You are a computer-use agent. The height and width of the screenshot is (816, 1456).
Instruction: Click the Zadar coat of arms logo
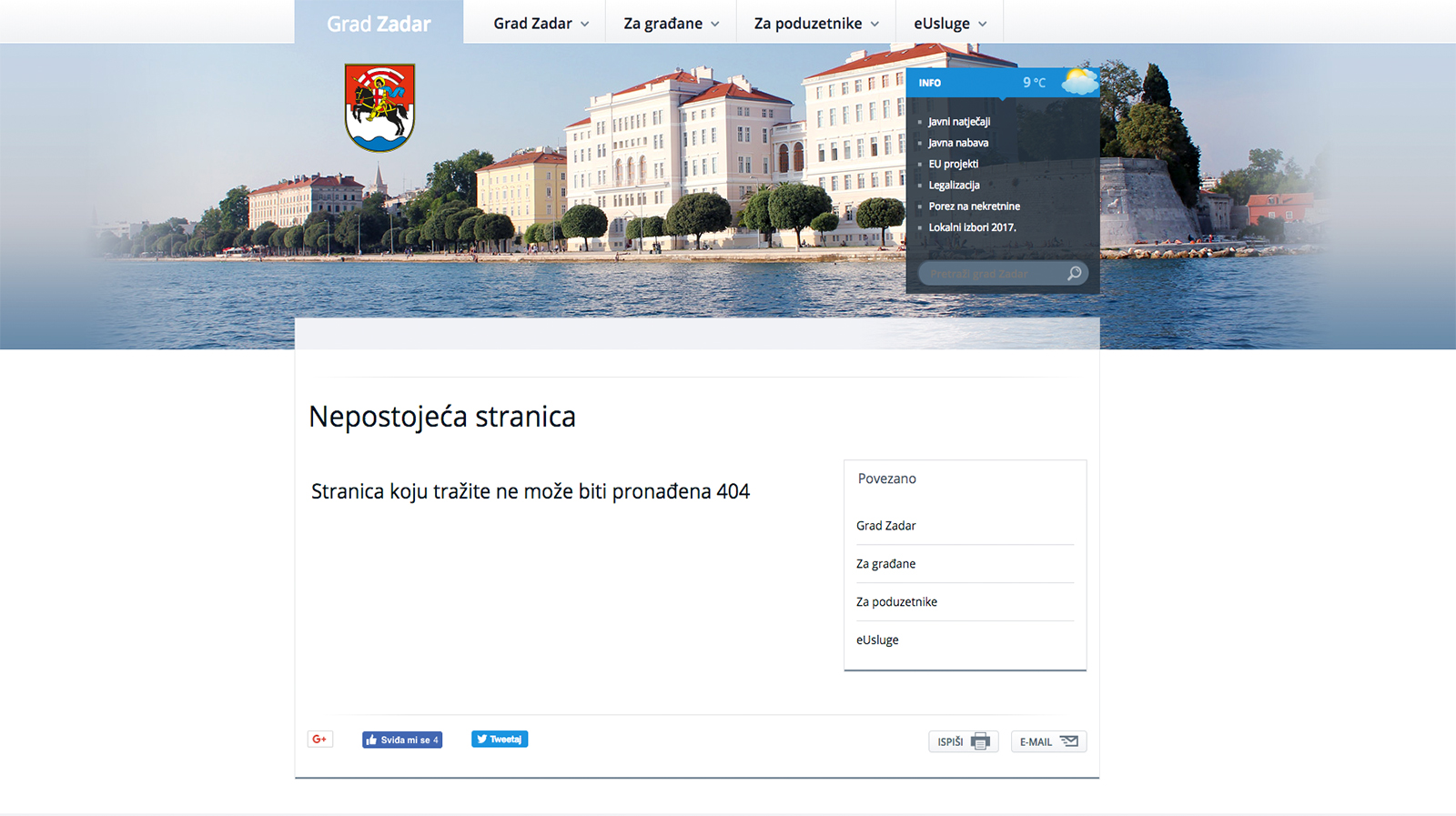click(379, 106)
